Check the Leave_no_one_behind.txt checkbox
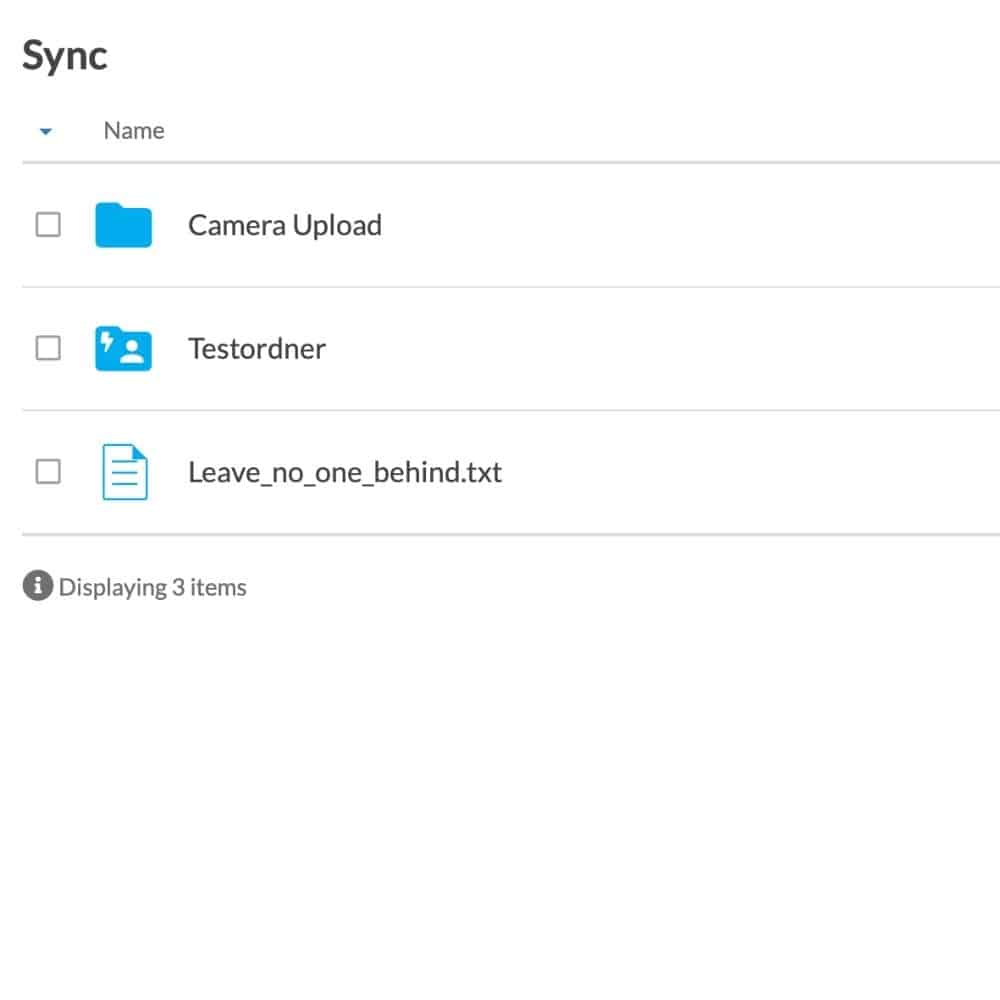 point(48,472)
